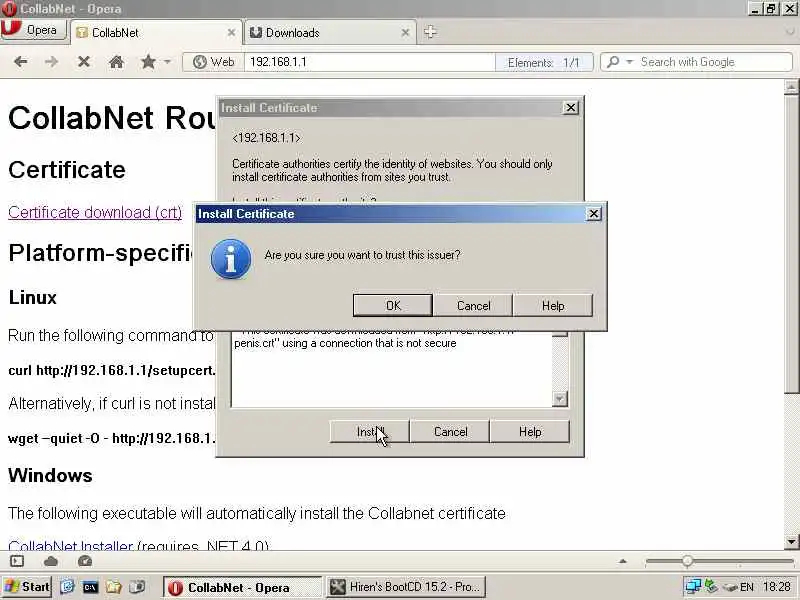This screenshot has width=800, height=600.
Task: Focus the address field showing 192.168.1.1
Action: pos(369,62)
